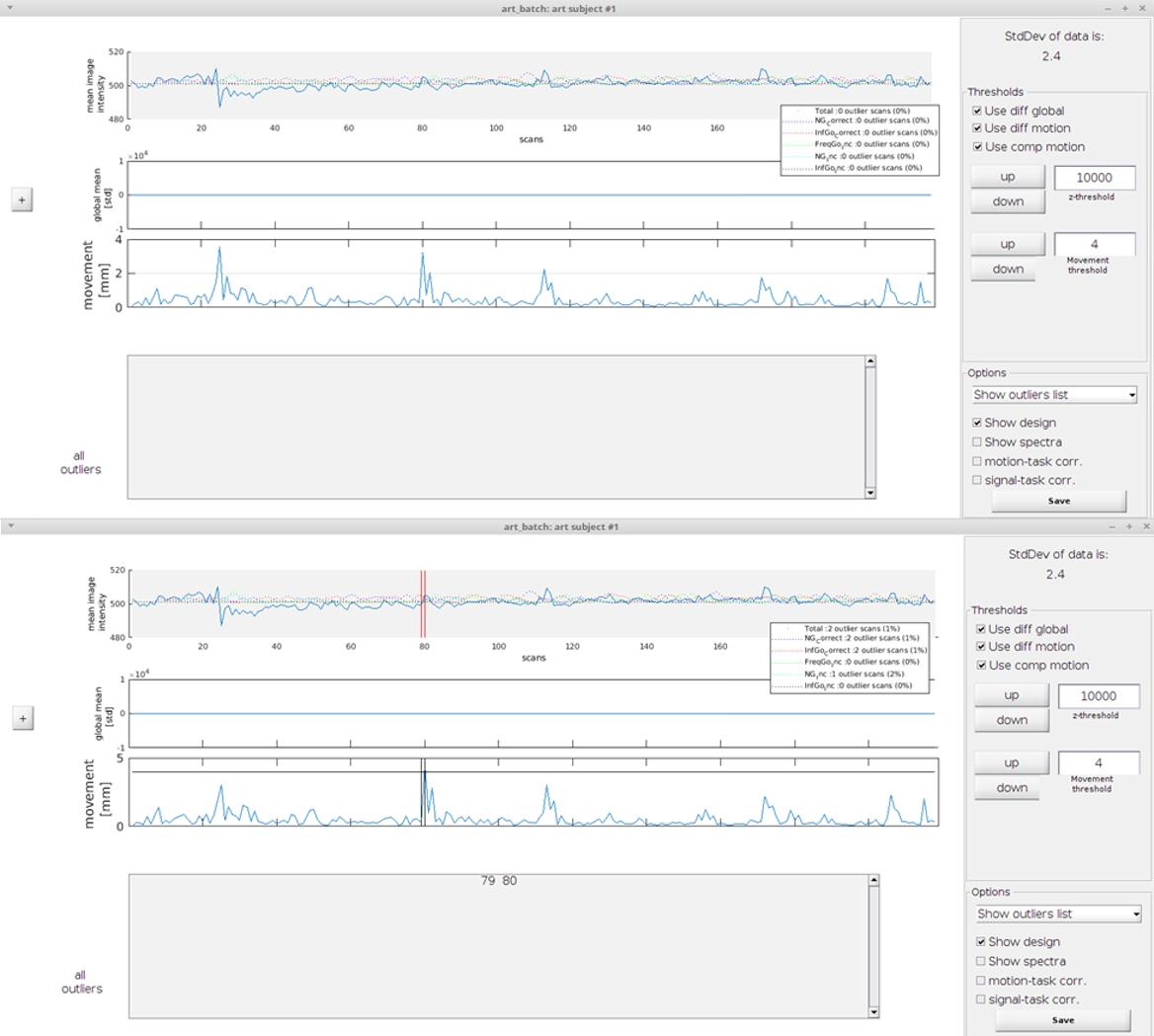Open Show outliers list dropdown in upper window

tap(1054, 395)
